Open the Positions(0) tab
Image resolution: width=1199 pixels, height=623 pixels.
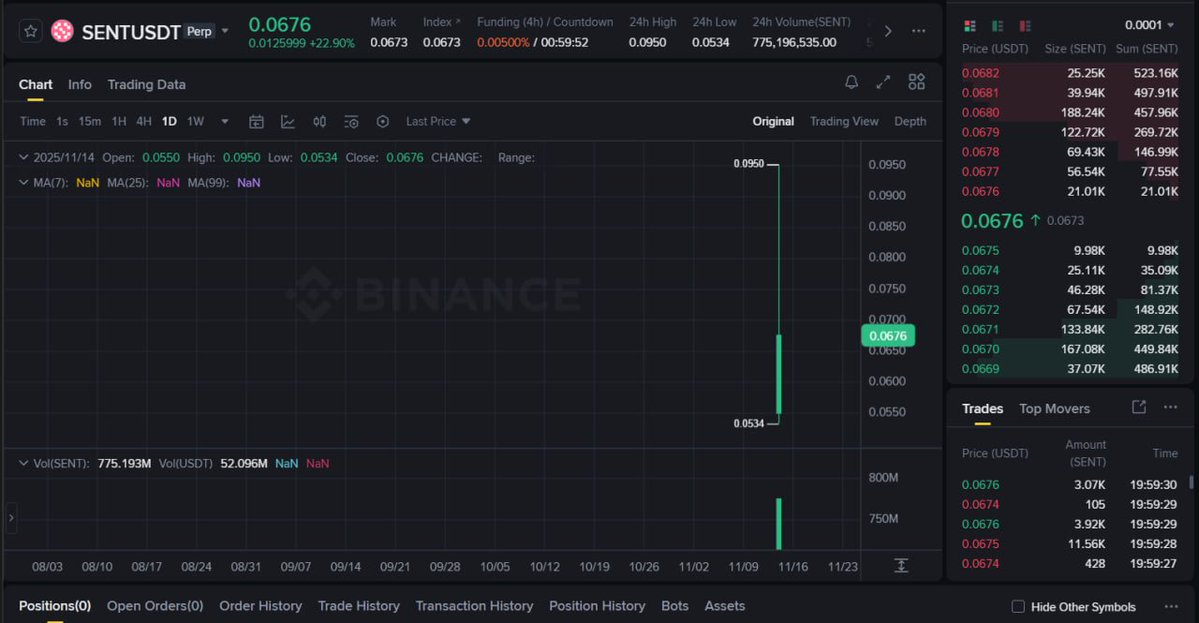click(54, 606)
